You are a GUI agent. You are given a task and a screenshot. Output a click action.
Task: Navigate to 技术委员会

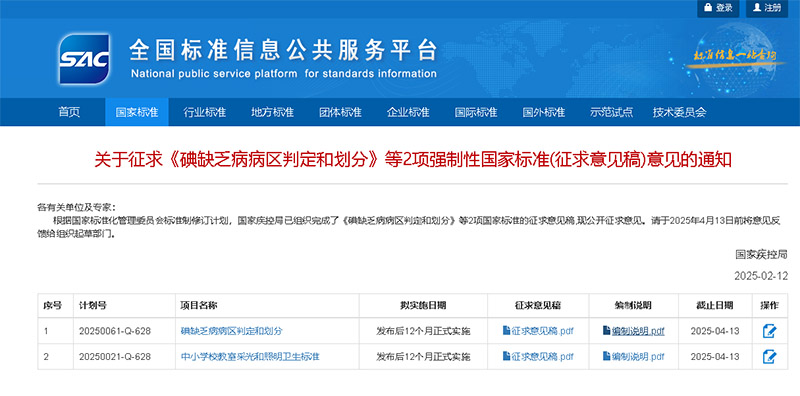pyautogui.click(x=679, y=112)
